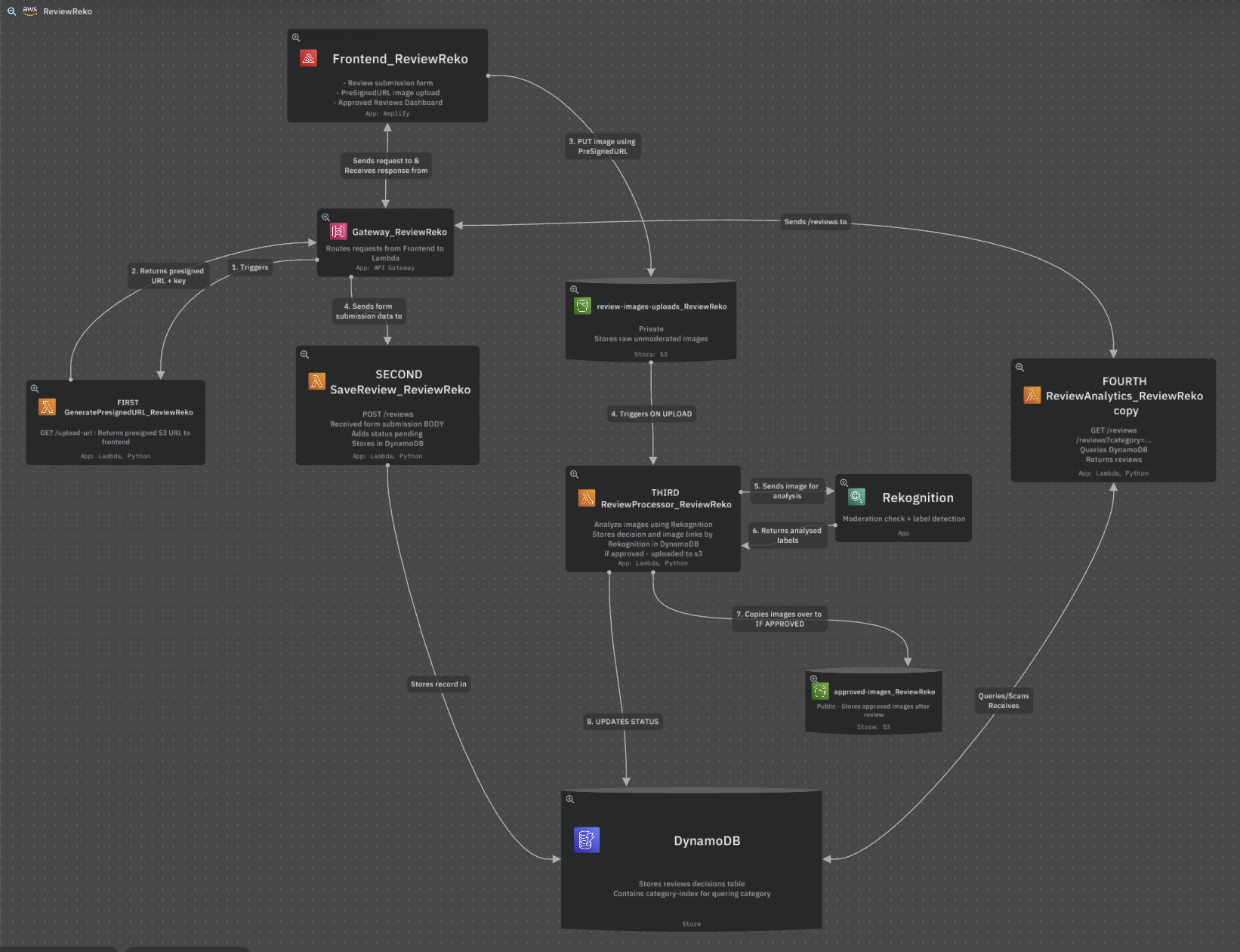Viewport: 1240px width, 952px height.
Task: Click the API Gateway icon on Gateway_ReviewReko
Action: pyautogui.click(x=339, y=232)
